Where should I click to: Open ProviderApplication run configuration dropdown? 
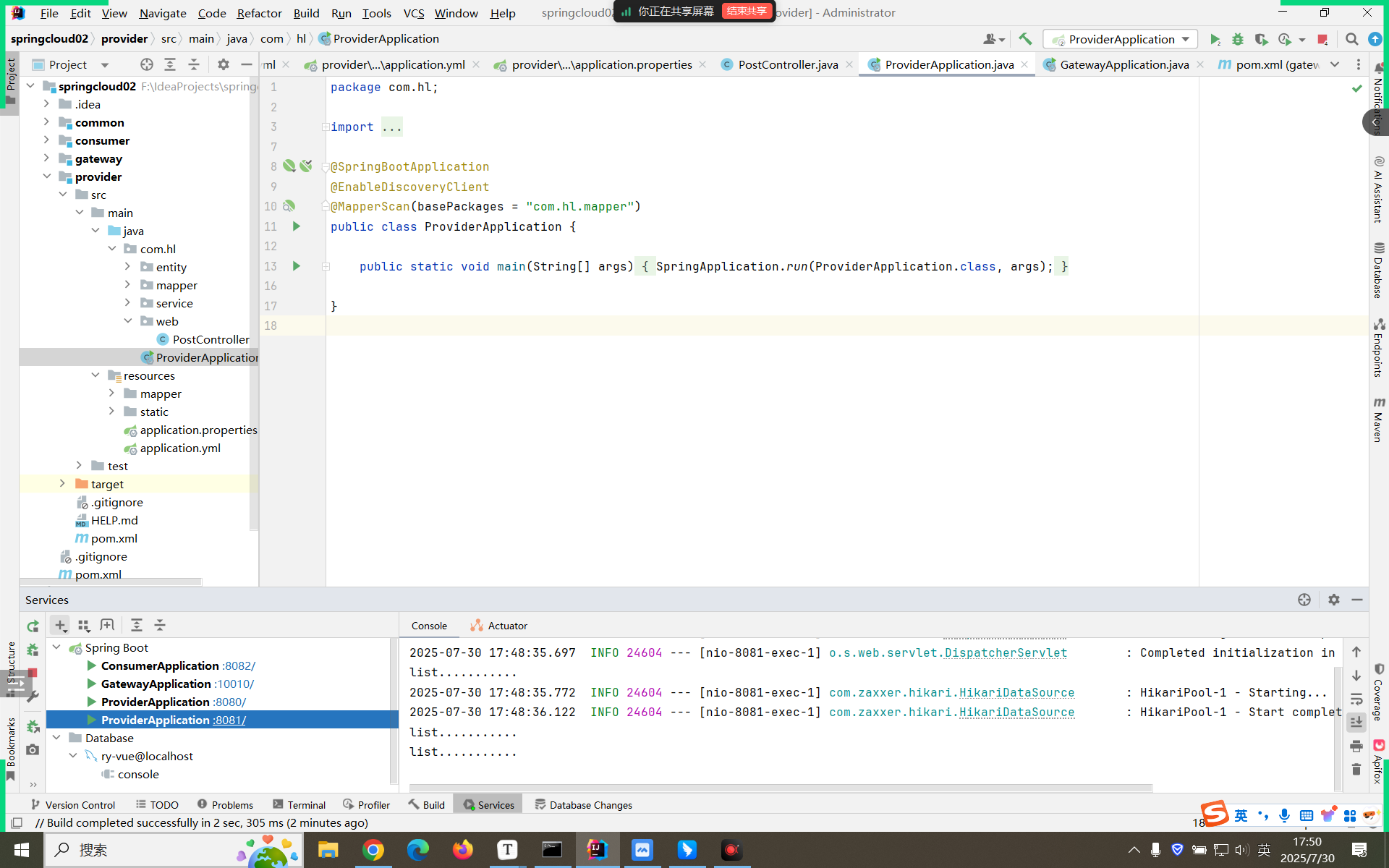(x=1120, y=39)
